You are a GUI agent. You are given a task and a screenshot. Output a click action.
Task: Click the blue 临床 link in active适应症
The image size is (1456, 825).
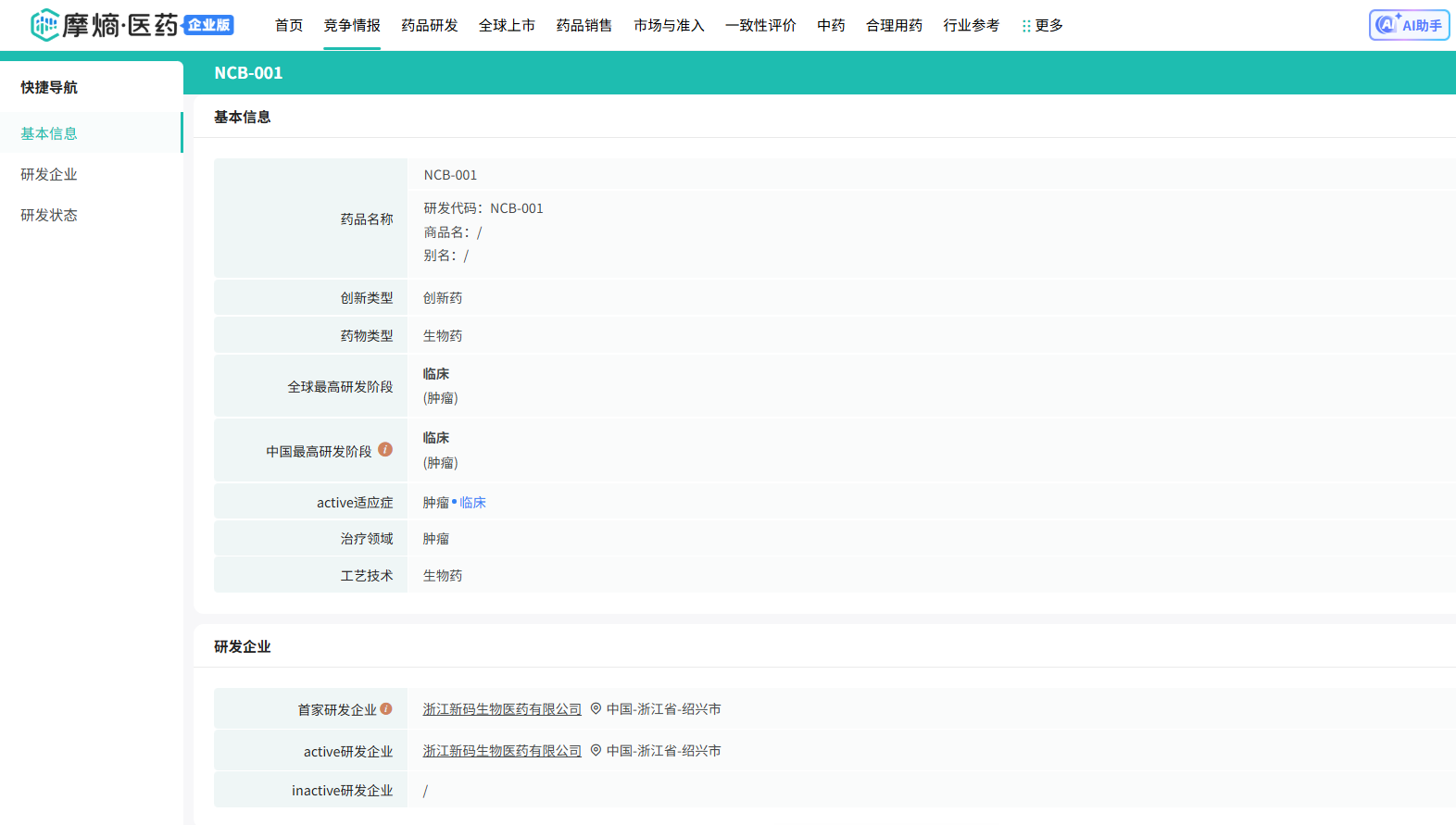pos(473,503)
